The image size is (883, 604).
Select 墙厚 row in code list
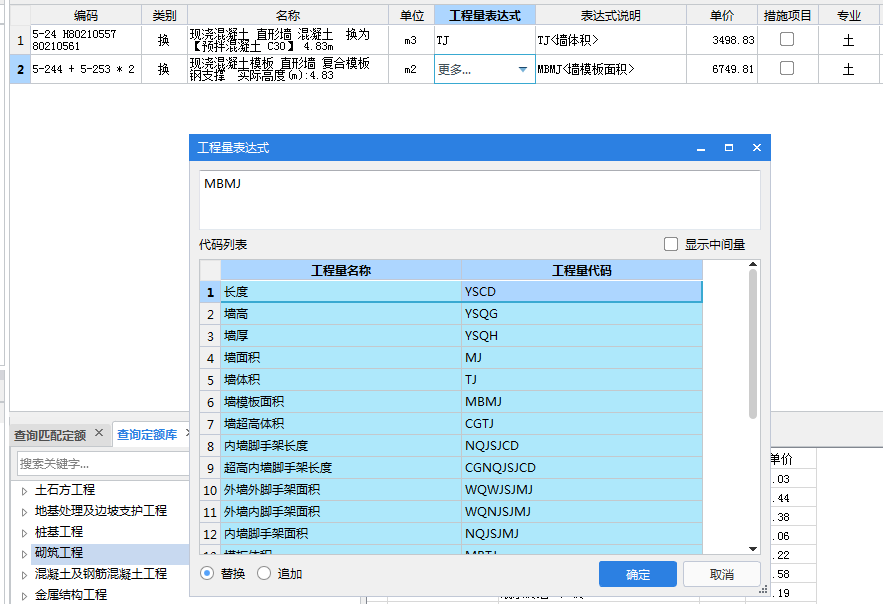451,335
